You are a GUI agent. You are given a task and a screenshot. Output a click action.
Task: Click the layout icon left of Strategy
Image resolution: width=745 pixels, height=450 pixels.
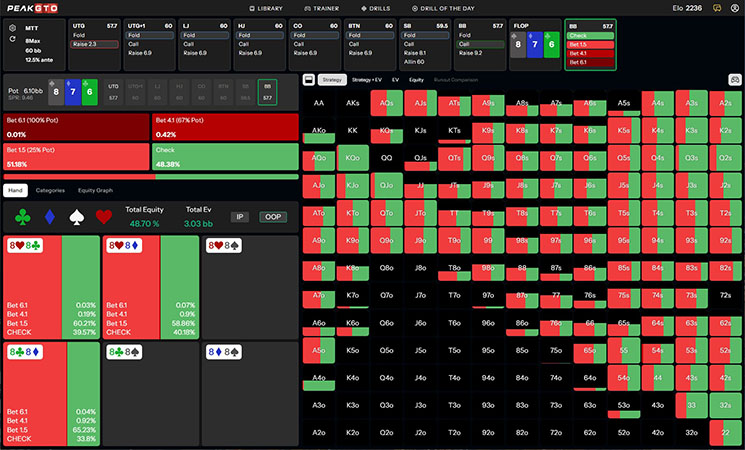click(x=309, y=79)
